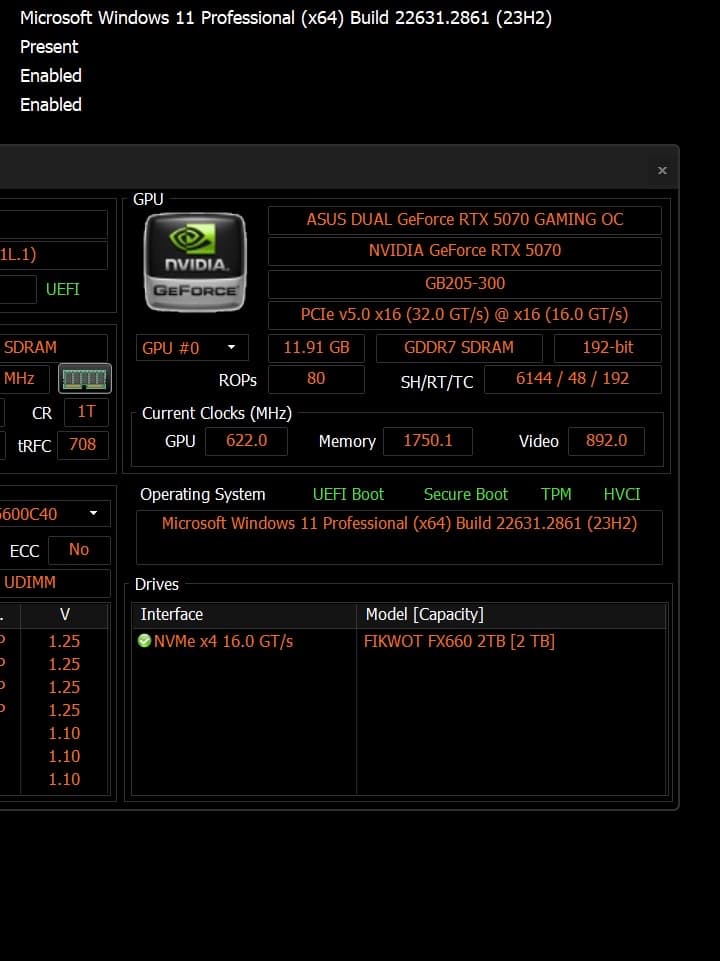This screenshot has width=720, height=961.
Task: Click the HVCI status label
Action: (x=621, y=495)
